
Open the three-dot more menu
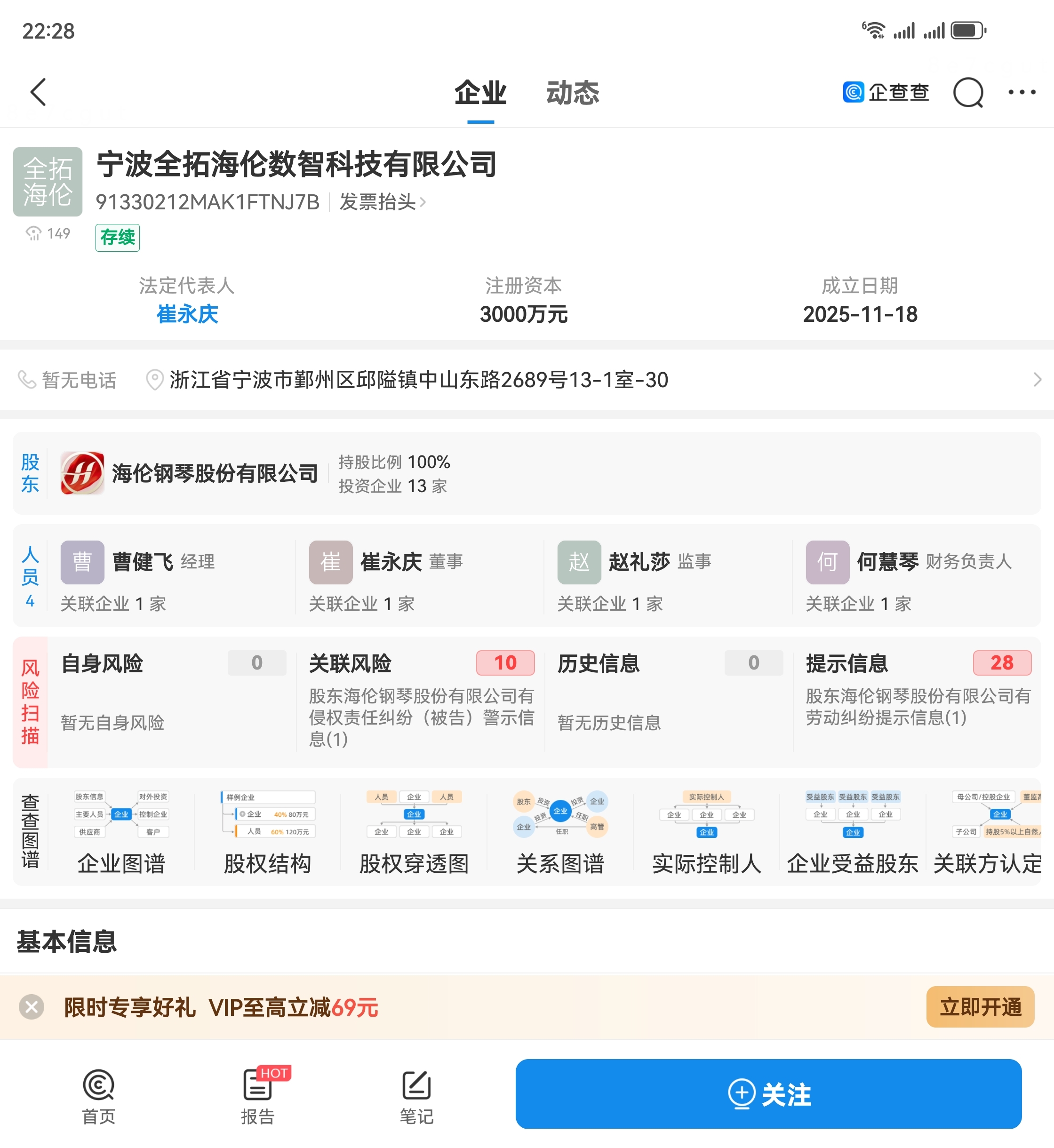pos(1021,92)
